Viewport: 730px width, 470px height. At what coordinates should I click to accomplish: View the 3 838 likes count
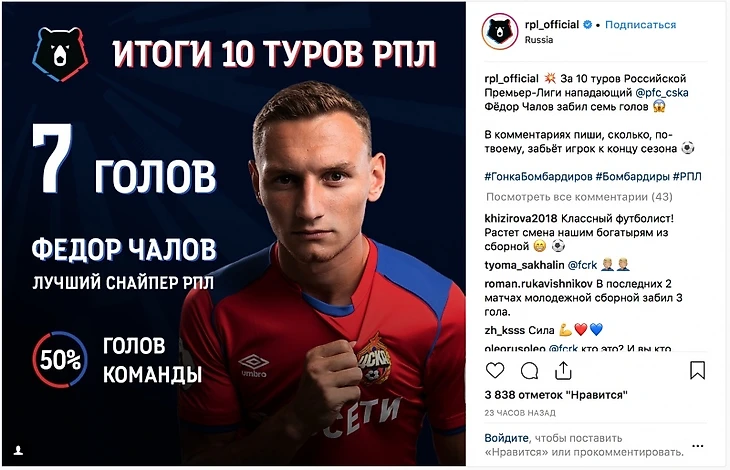pyautogui.click(x=556, y=395)
